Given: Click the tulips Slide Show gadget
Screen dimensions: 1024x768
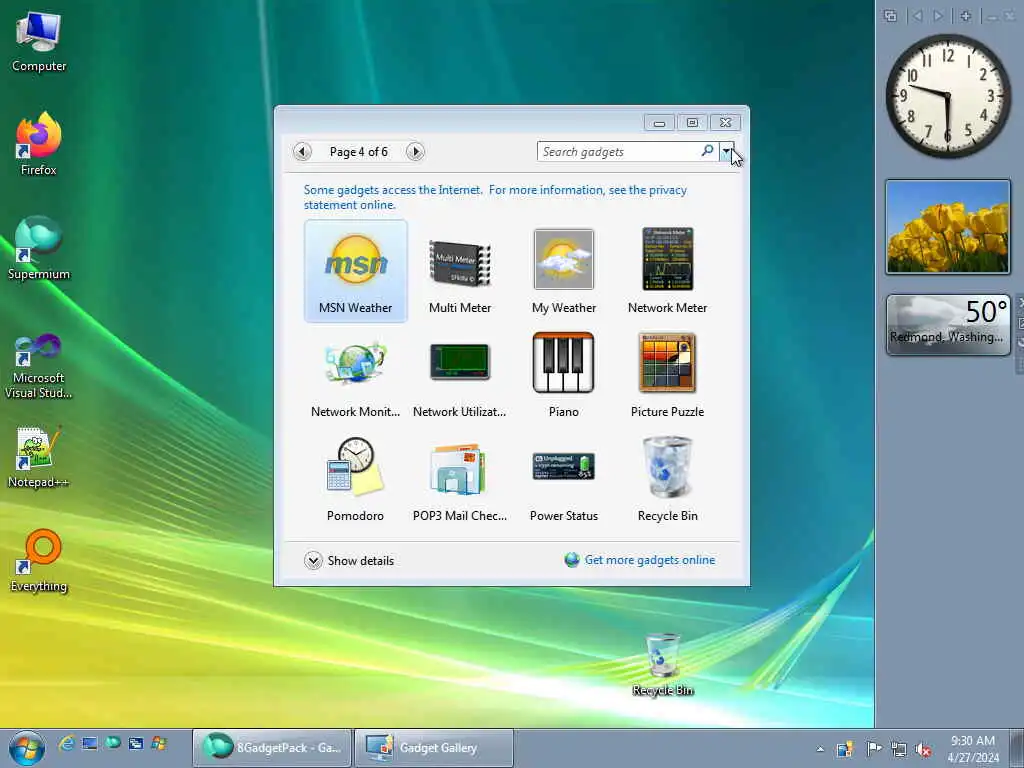Looking at the screenshot, I should coord(948,227).
